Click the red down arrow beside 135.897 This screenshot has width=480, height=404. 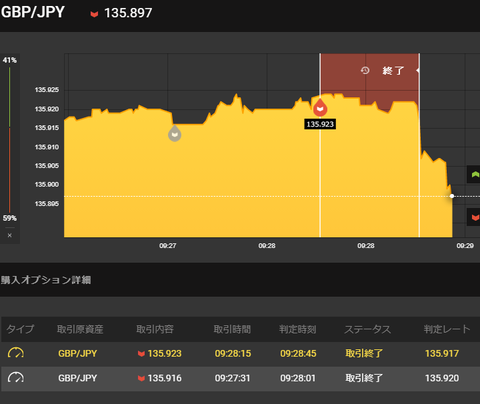(x=94, y=14)
